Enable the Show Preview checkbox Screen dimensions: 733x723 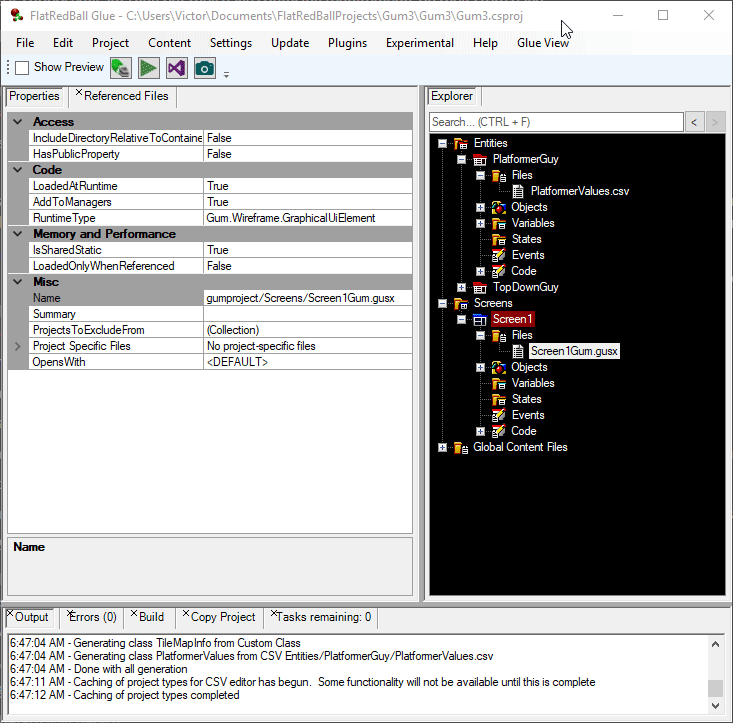[x=22, y=68]
